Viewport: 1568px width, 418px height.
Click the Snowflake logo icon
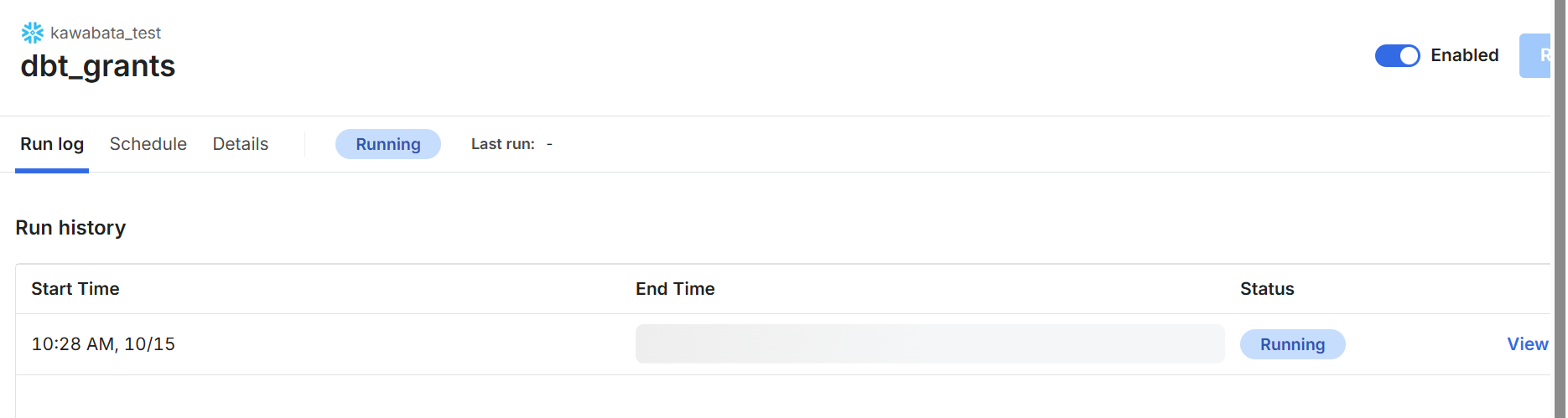pyautogui.click(x=32, y=33)
